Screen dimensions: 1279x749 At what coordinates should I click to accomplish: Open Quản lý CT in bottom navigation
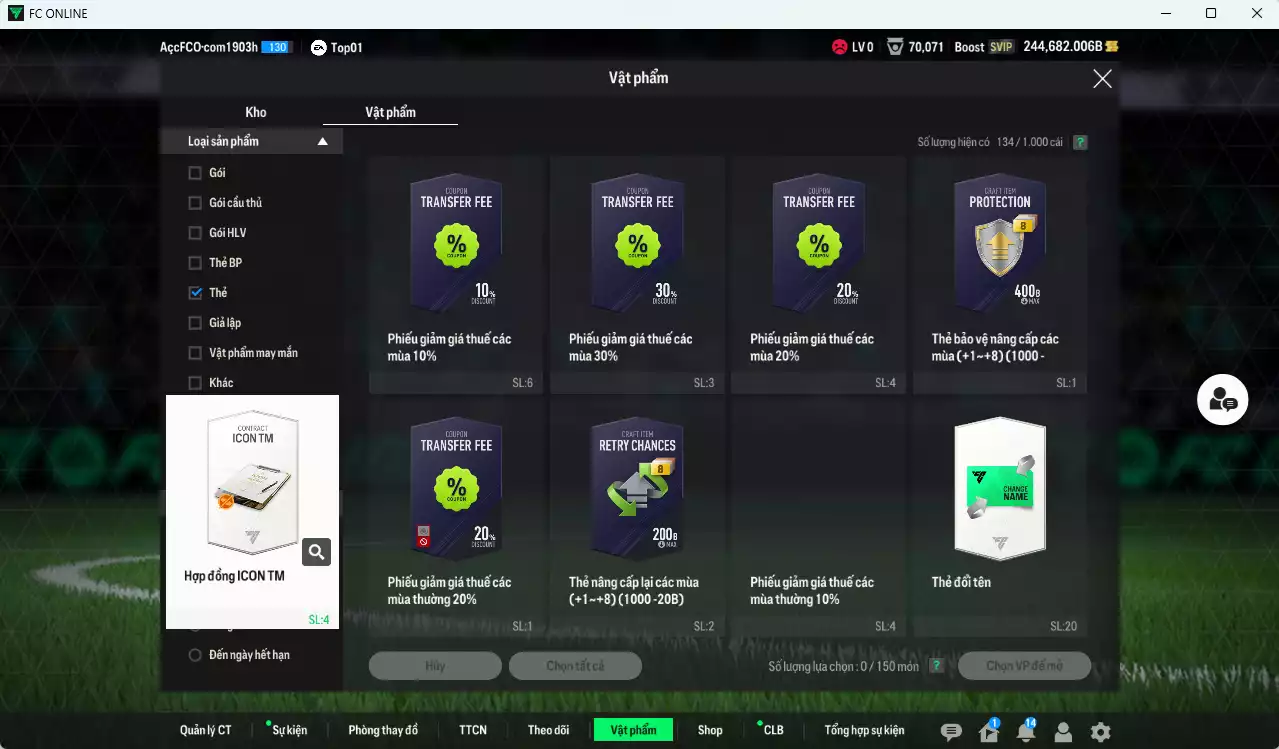point(206,730)
